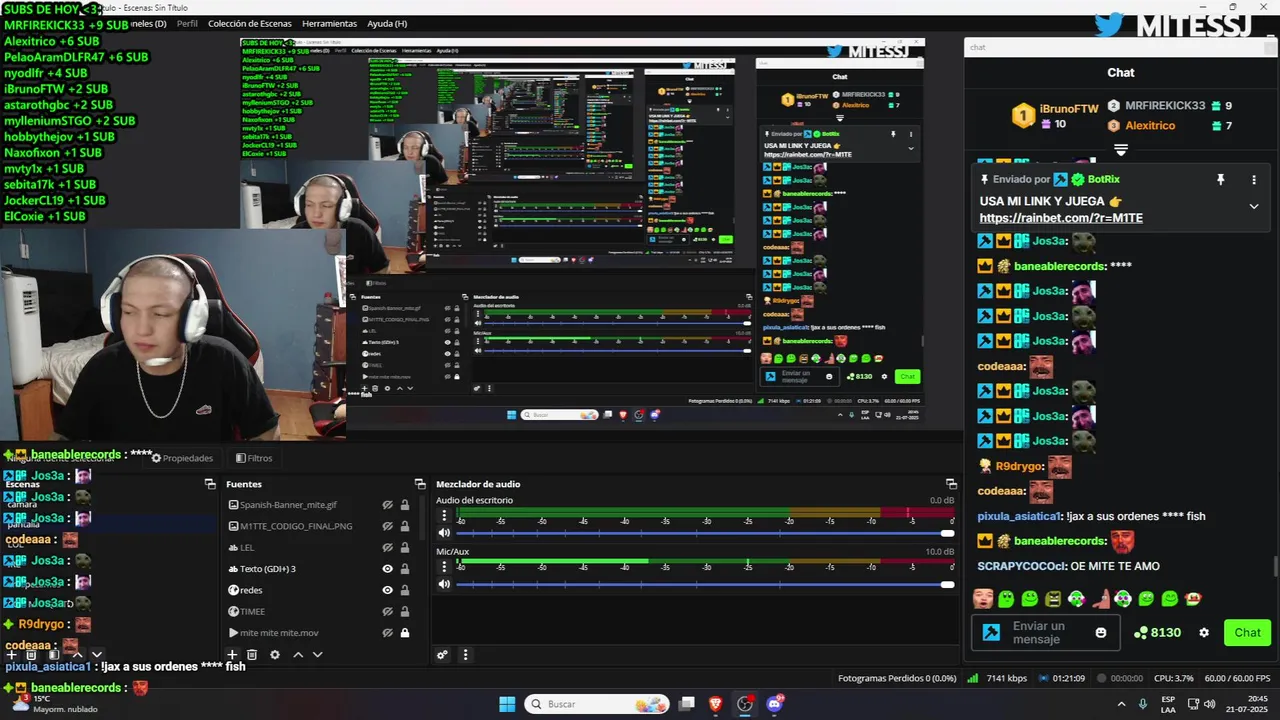Move source up with the arrow
Screen dimensions: 1280x720
[298, 655]
